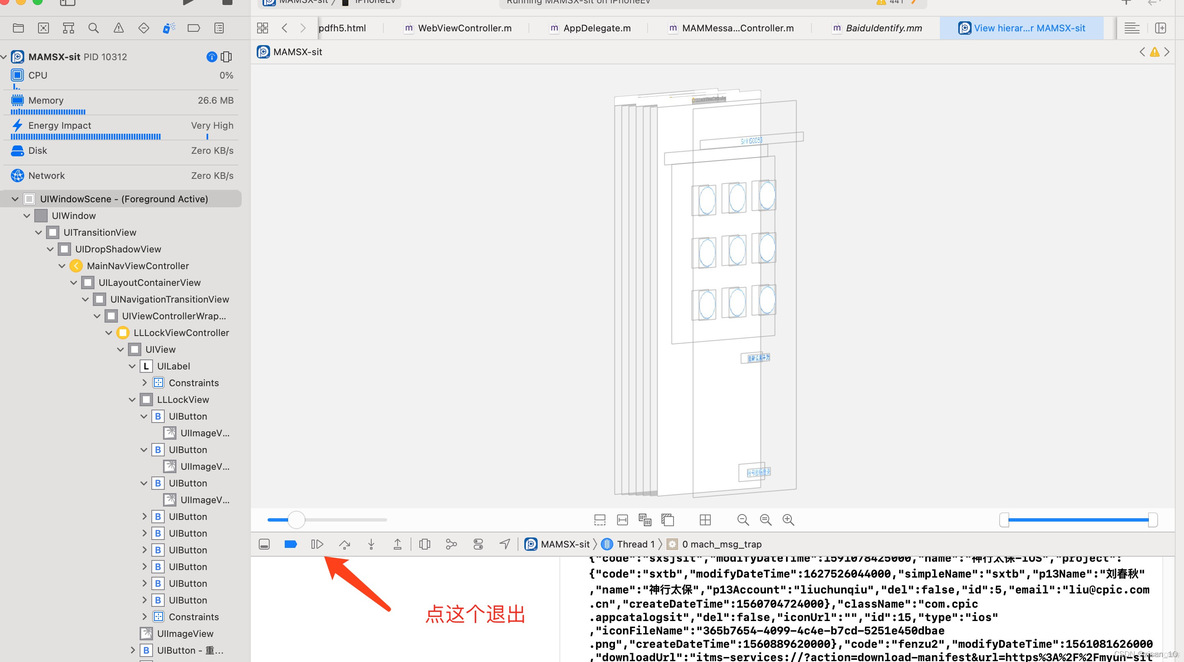Switch to AppDelegate.m tab
The image size is (1184, 662).
click(590, 28)
